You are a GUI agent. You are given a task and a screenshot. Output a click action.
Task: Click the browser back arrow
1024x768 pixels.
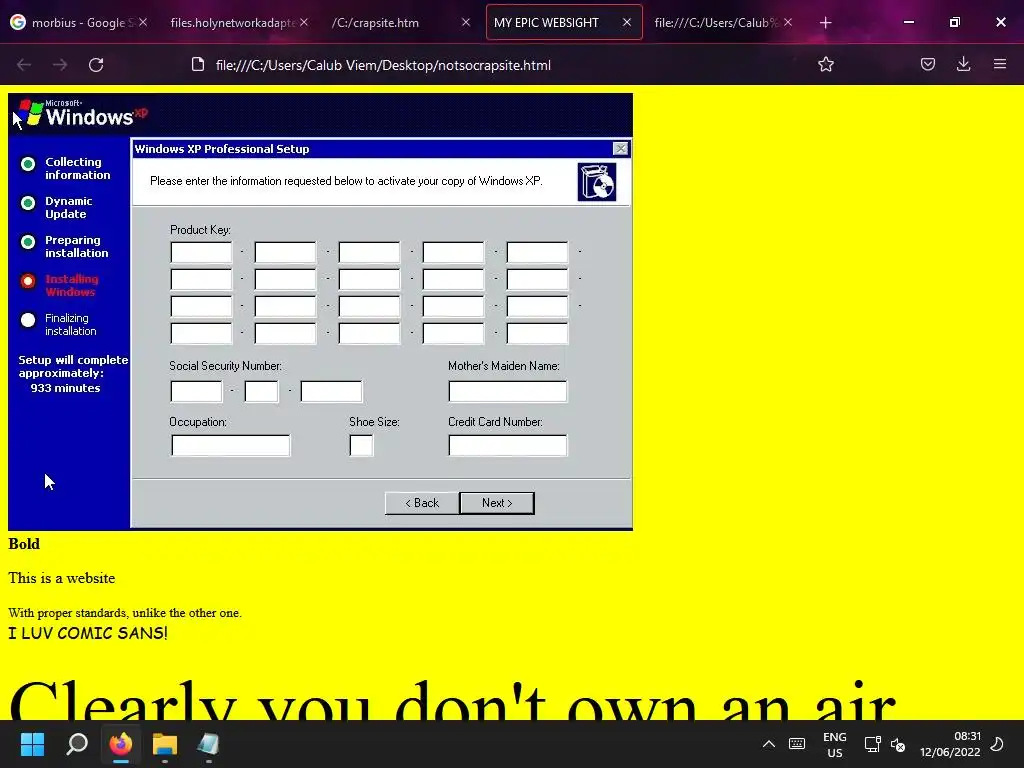tap(24, 65)
